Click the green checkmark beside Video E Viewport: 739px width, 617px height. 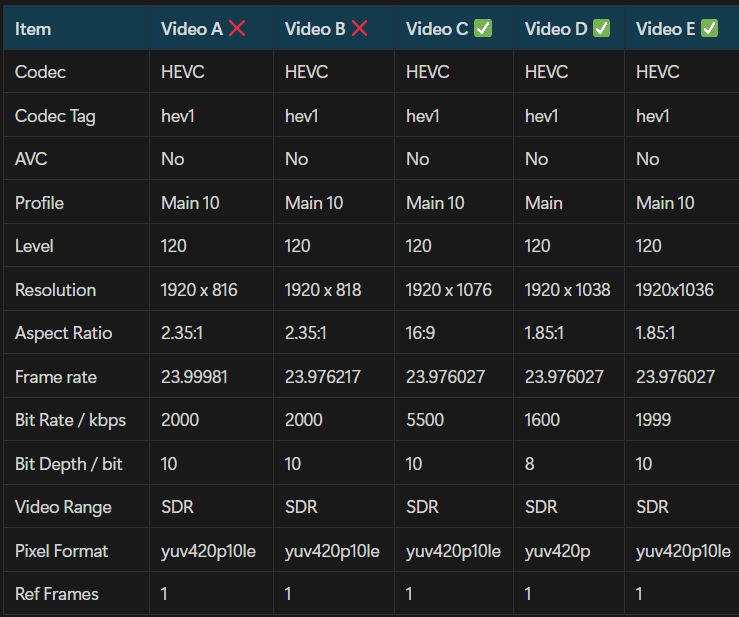[x=709, y=28]
